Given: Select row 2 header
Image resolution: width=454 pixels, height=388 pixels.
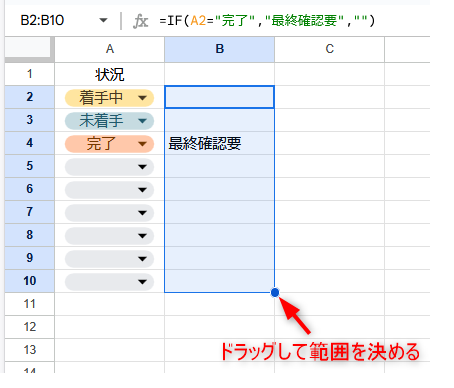Looking at the screenshot, I should 29,97.
